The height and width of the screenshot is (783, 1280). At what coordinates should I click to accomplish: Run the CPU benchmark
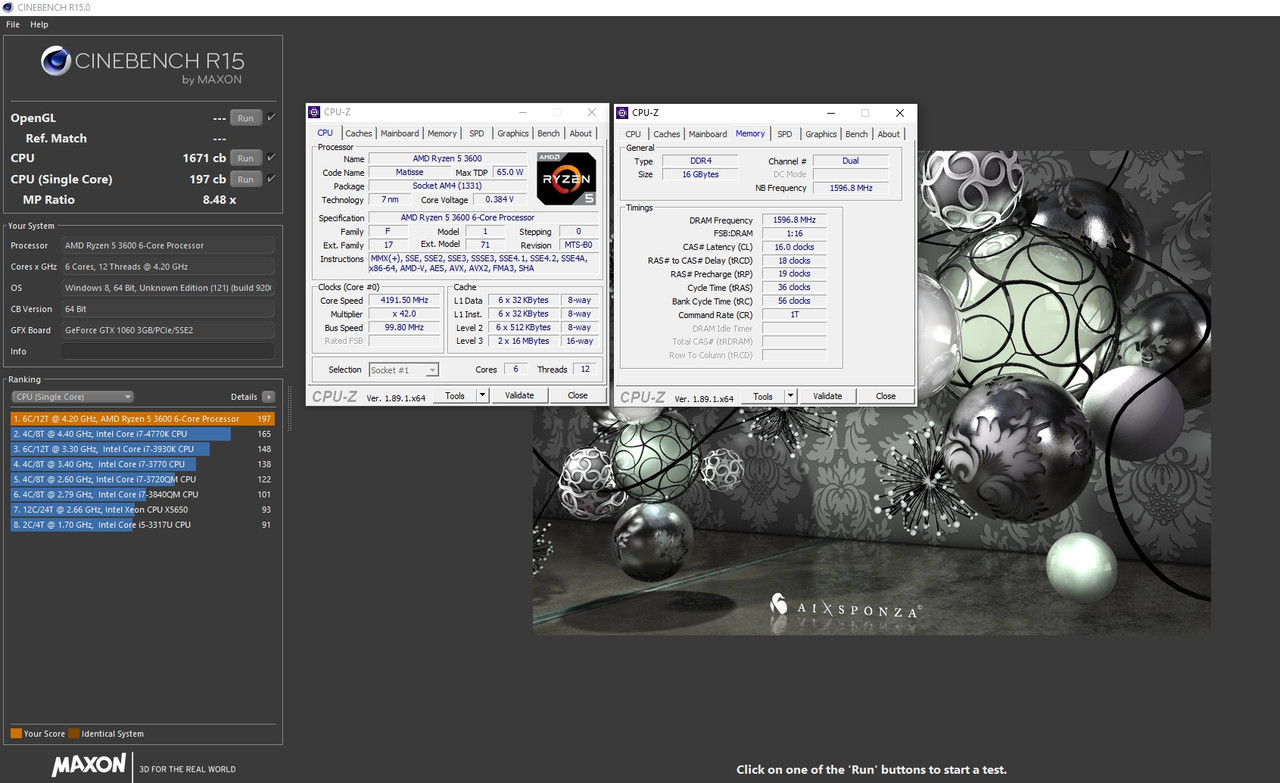245,158
